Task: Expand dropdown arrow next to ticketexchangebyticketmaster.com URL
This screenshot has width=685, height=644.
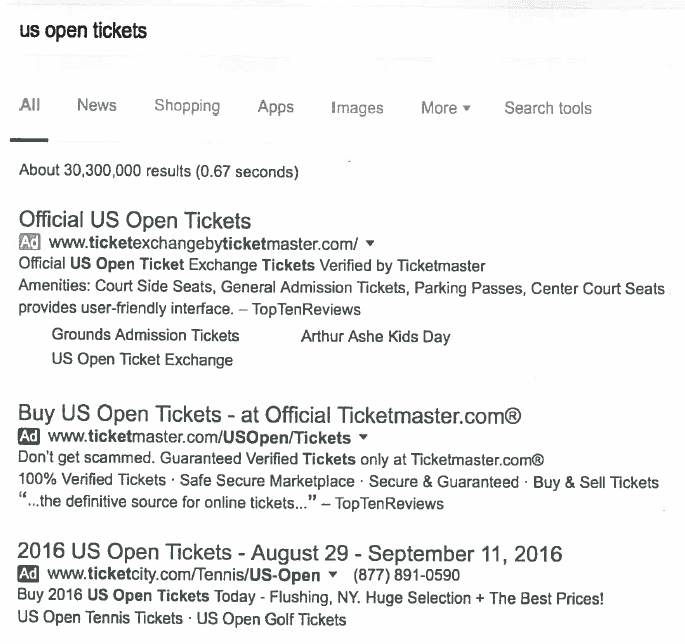Action: coord(370,243)
